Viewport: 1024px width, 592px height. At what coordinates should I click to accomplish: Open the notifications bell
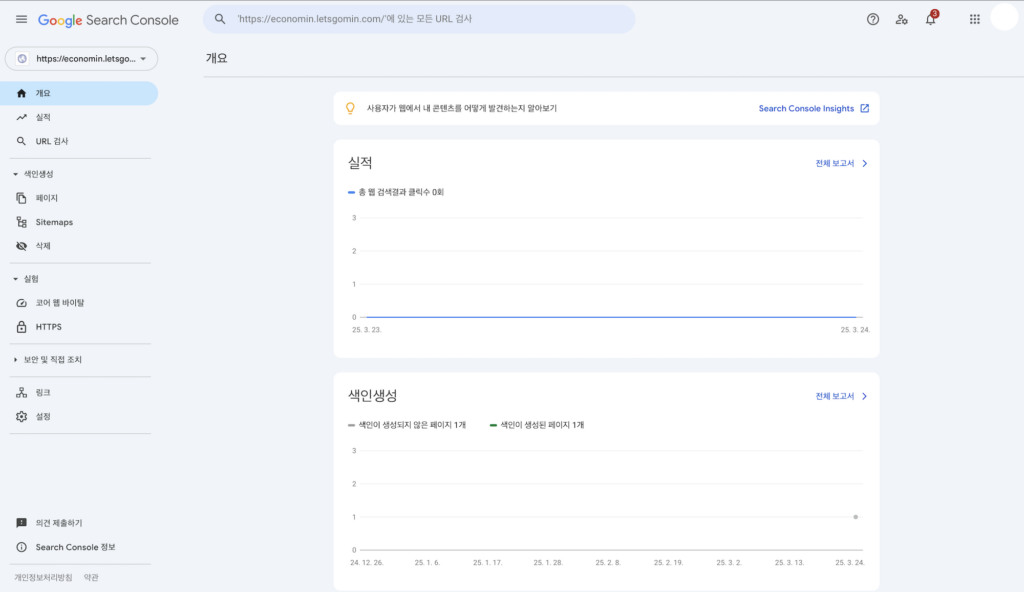pos(931,19)
